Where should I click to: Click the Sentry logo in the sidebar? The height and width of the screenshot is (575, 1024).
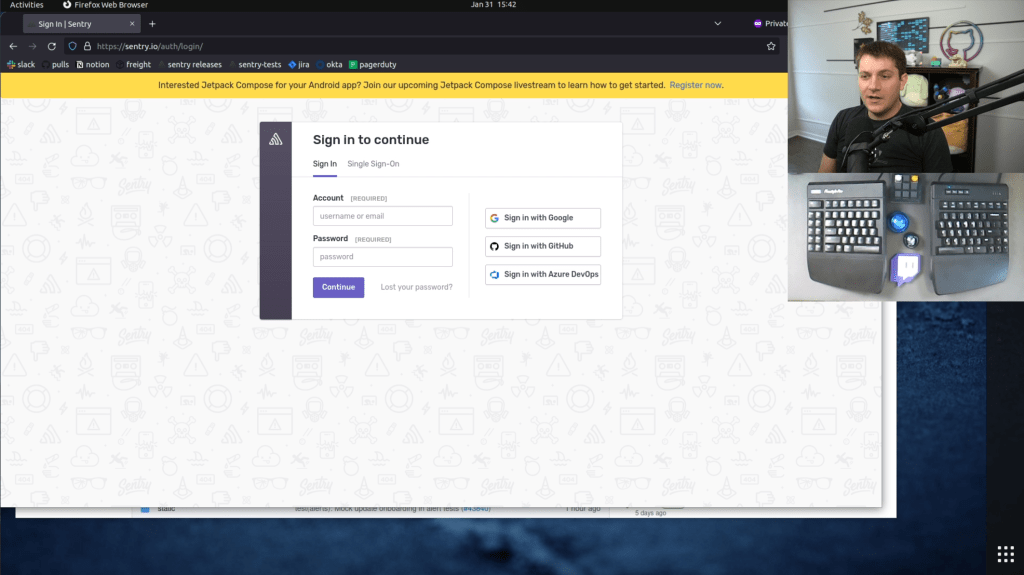click(276, 139)
